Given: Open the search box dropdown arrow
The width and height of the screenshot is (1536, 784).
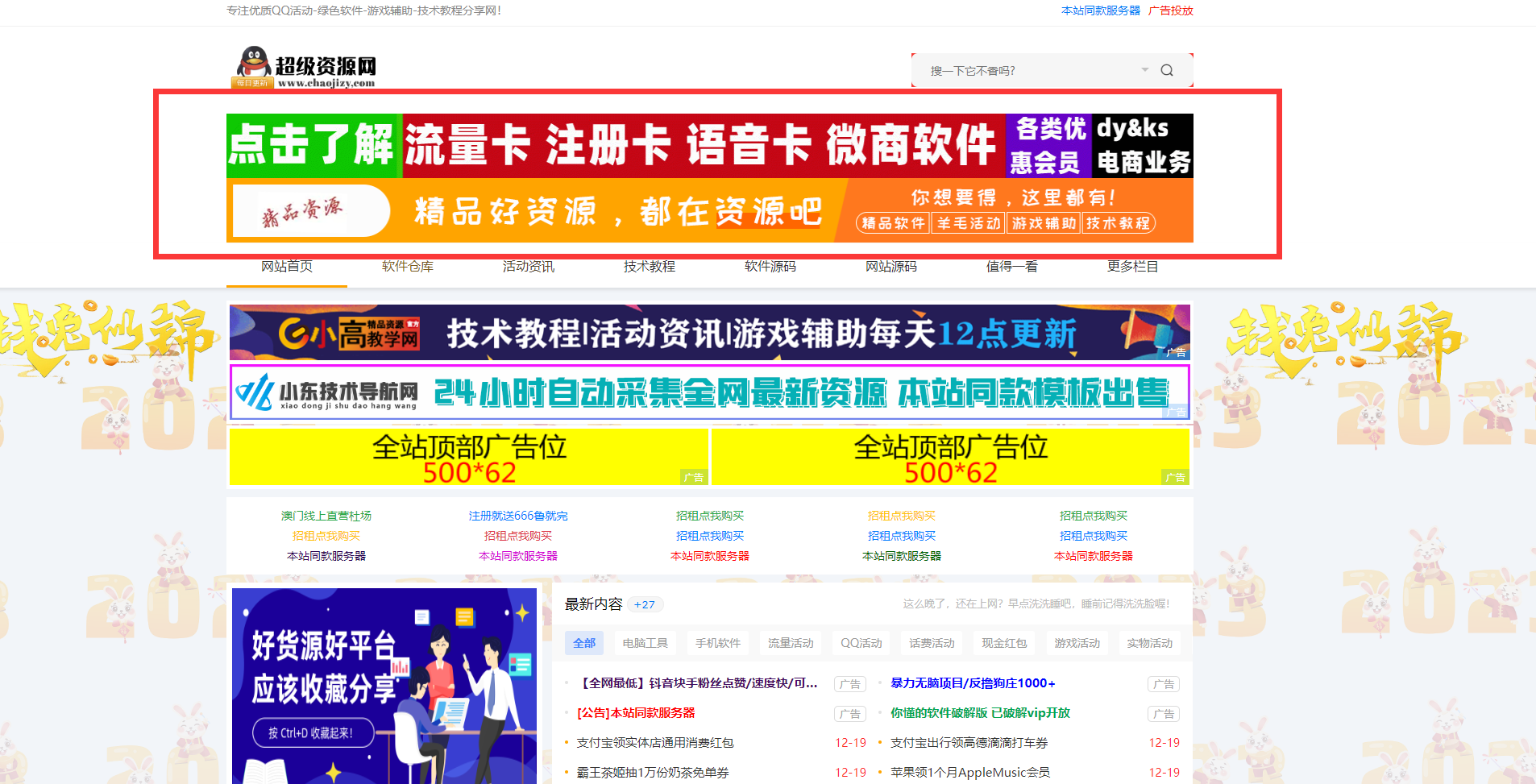Looking at the screenshot, I should [x=1144, y=70].
